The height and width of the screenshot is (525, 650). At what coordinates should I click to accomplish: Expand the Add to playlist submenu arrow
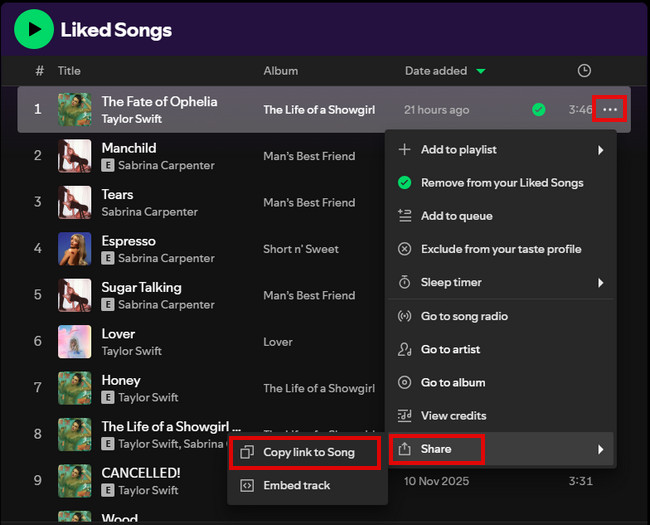point(600,150)
